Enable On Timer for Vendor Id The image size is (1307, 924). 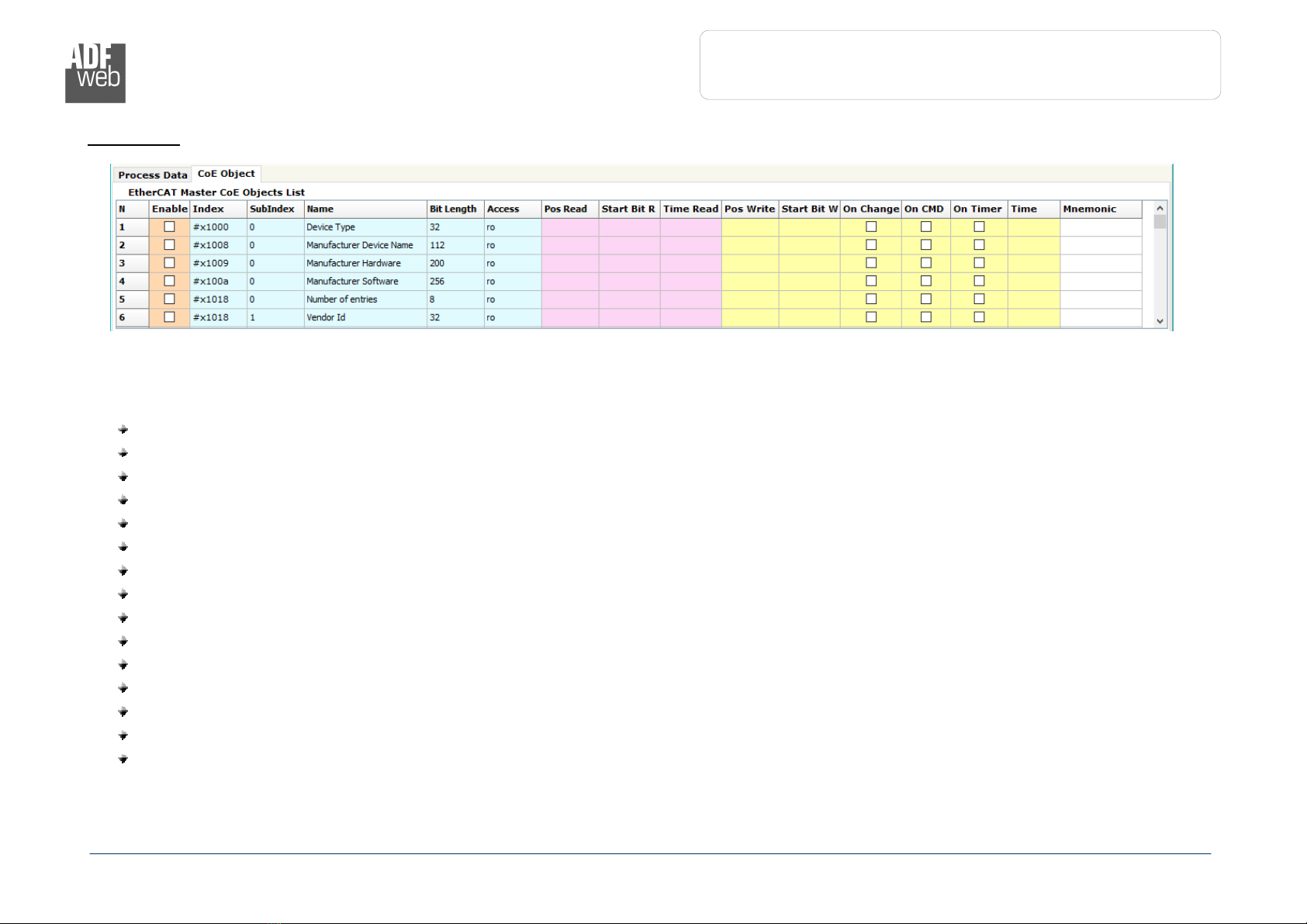point(979,317)
